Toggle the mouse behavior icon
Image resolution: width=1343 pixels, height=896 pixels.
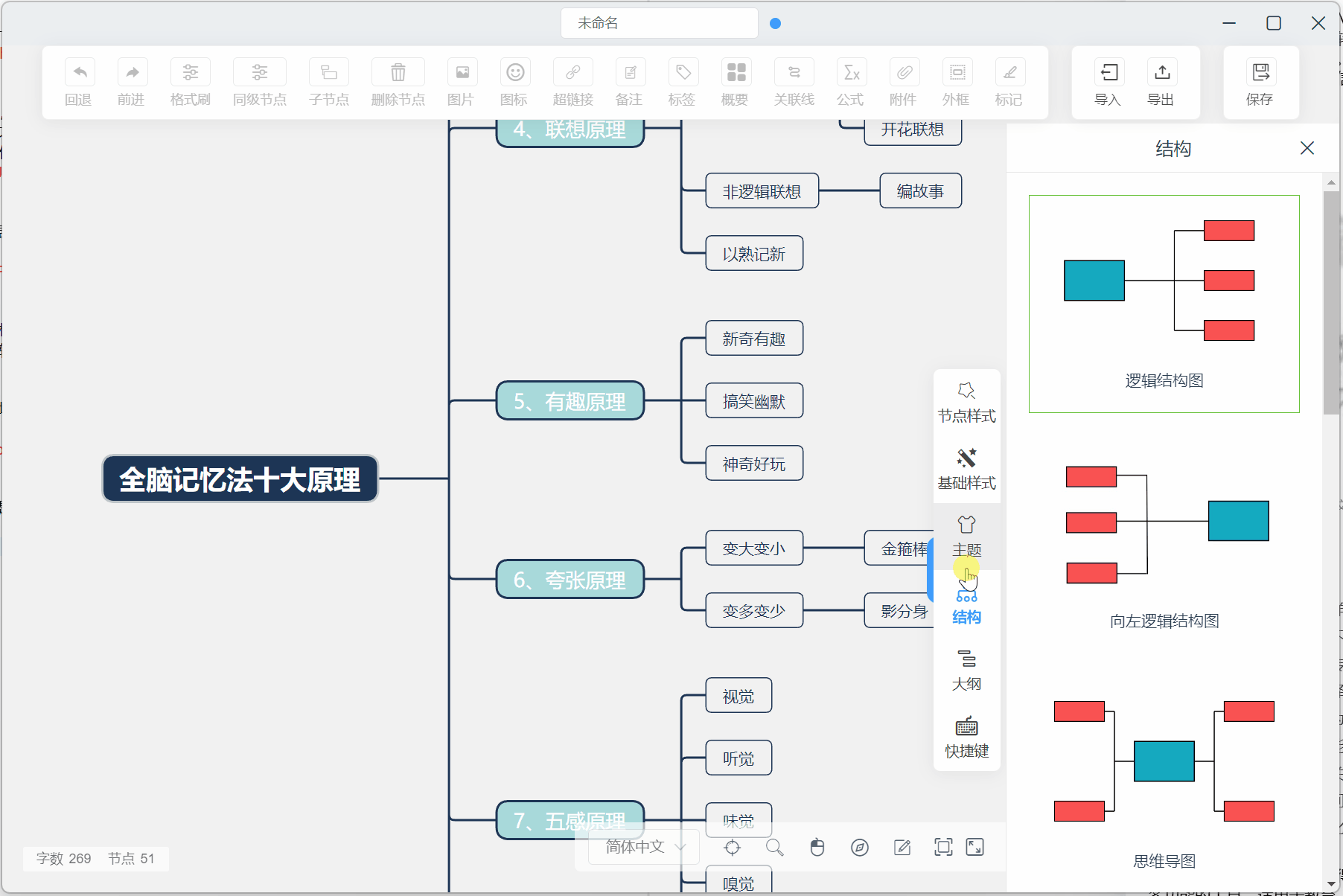pyautogui.click(x=817, y=847)
